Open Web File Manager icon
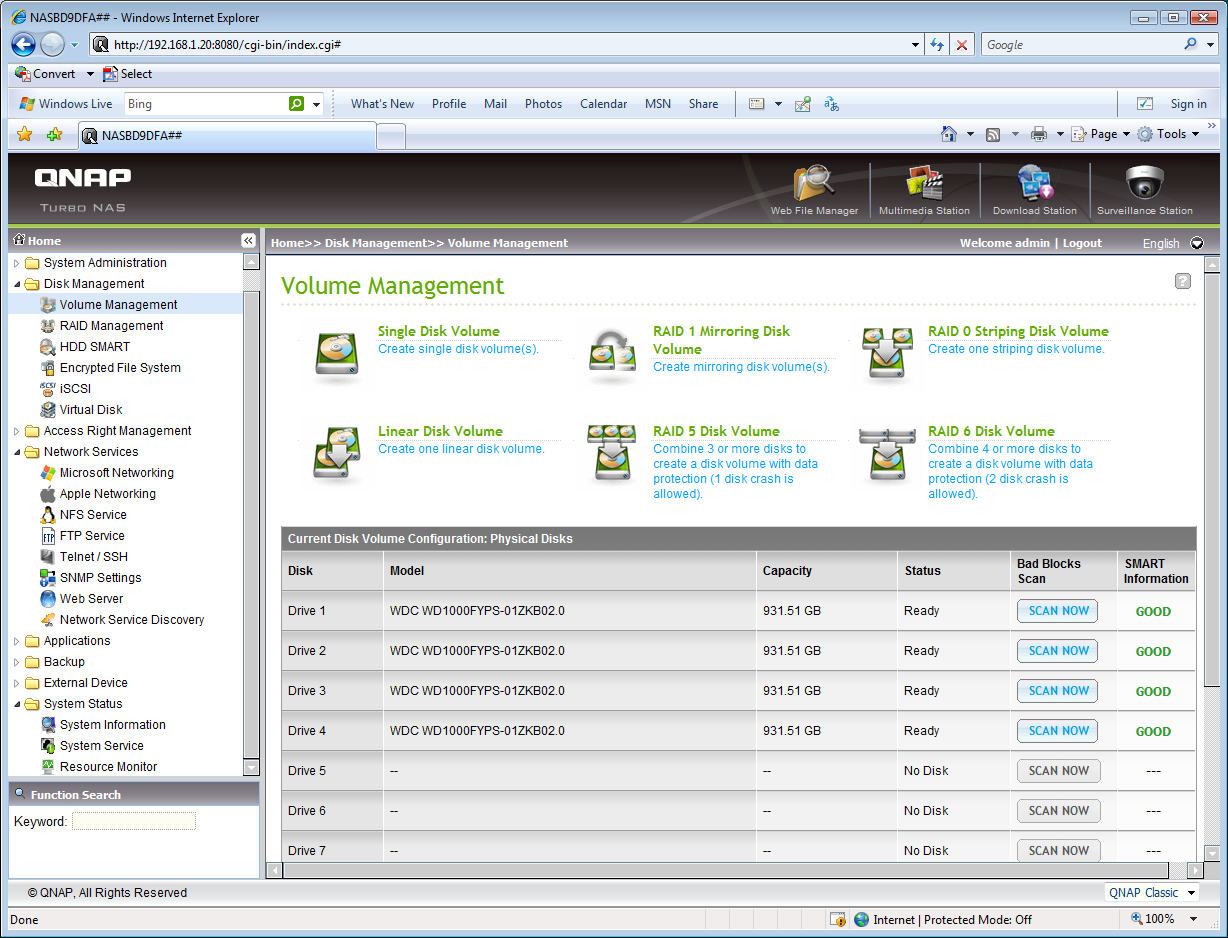 click(814, 184)
